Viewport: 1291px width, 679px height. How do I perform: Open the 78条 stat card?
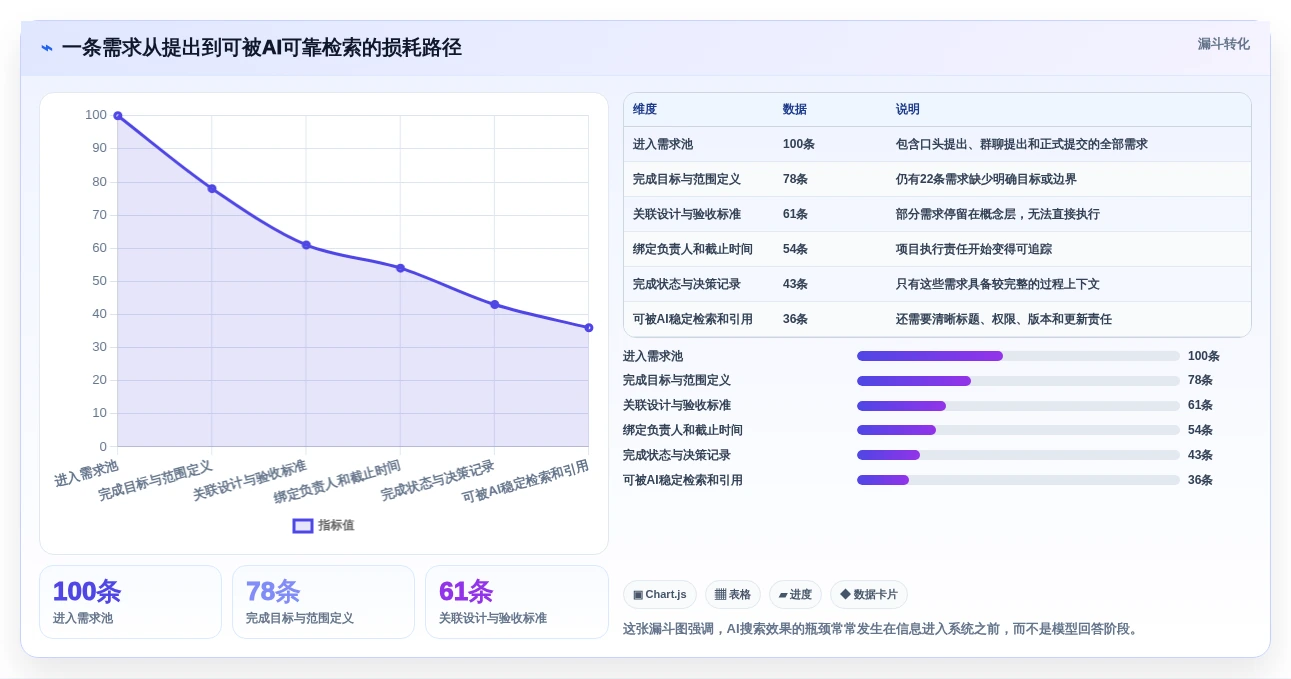point(323,602)
